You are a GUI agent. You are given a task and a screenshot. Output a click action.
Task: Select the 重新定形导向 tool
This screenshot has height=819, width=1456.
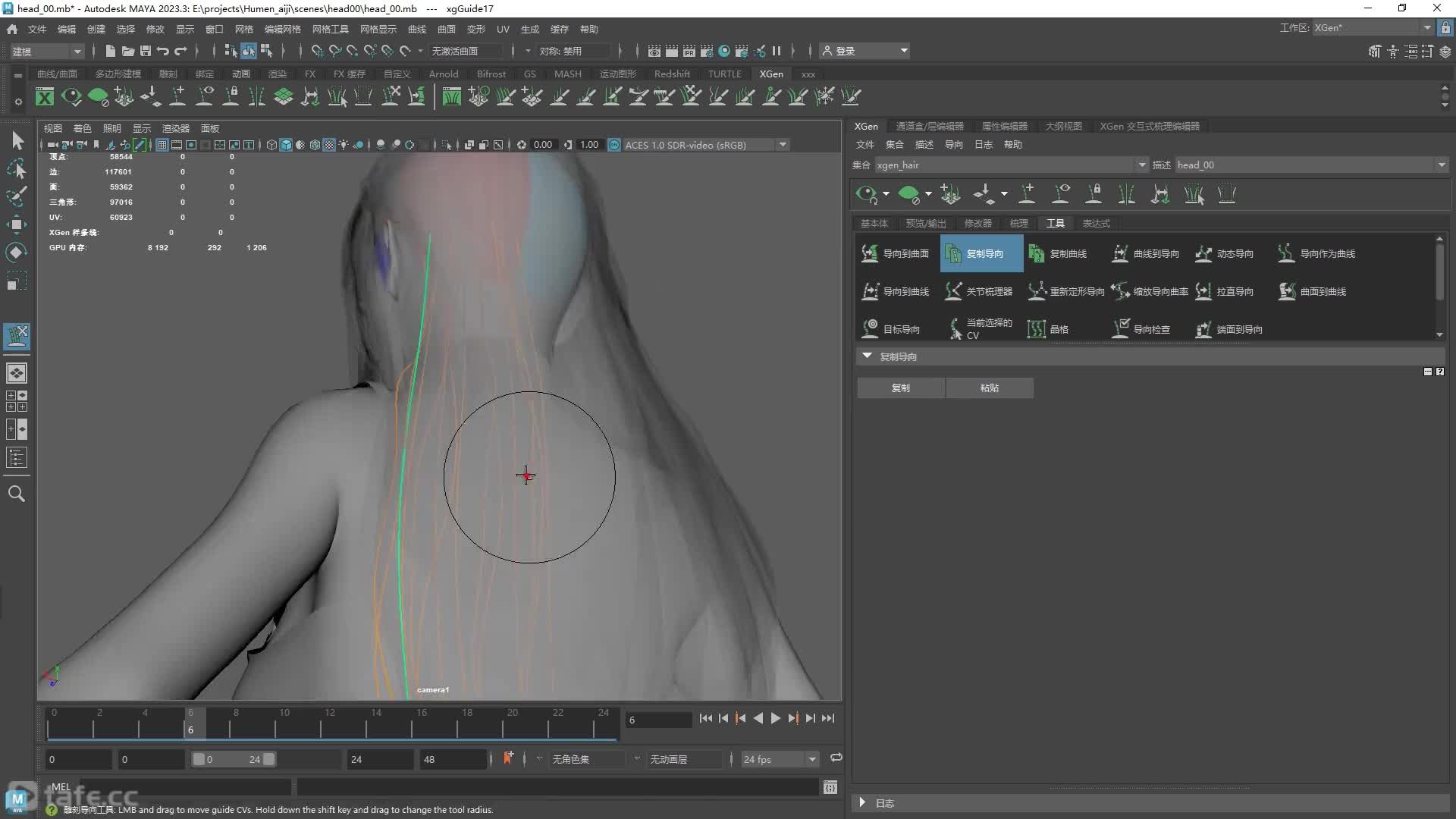[1066, 291]
